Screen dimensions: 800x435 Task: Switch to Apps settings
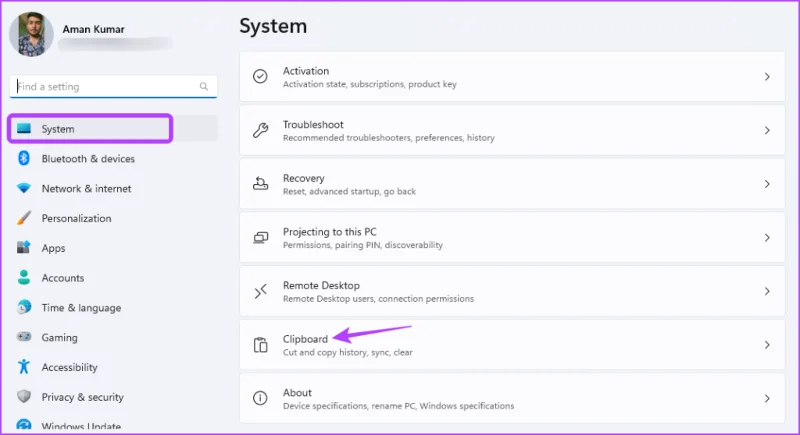point(113,248)
